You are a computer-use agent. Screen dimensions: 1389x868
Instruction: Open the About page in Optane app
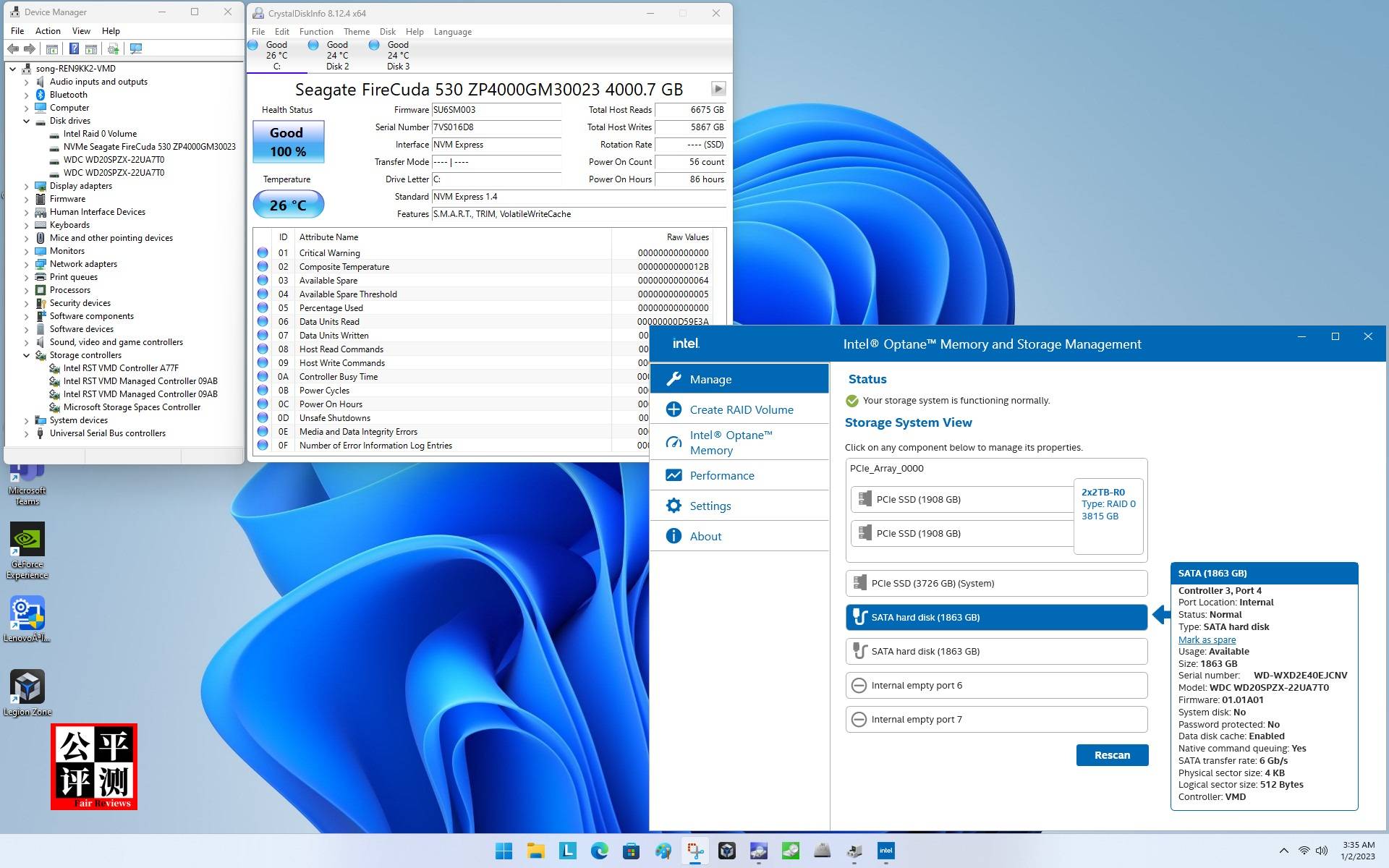(x=705, y=536)
